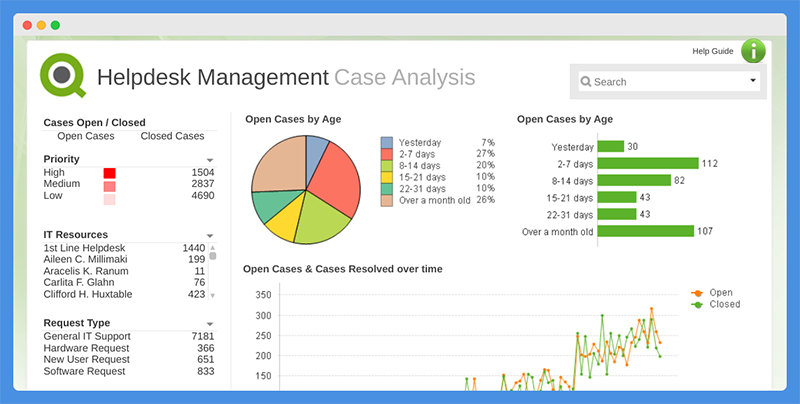Select New User Request type
The image size is (800, 404).
[x=129, y=359]
